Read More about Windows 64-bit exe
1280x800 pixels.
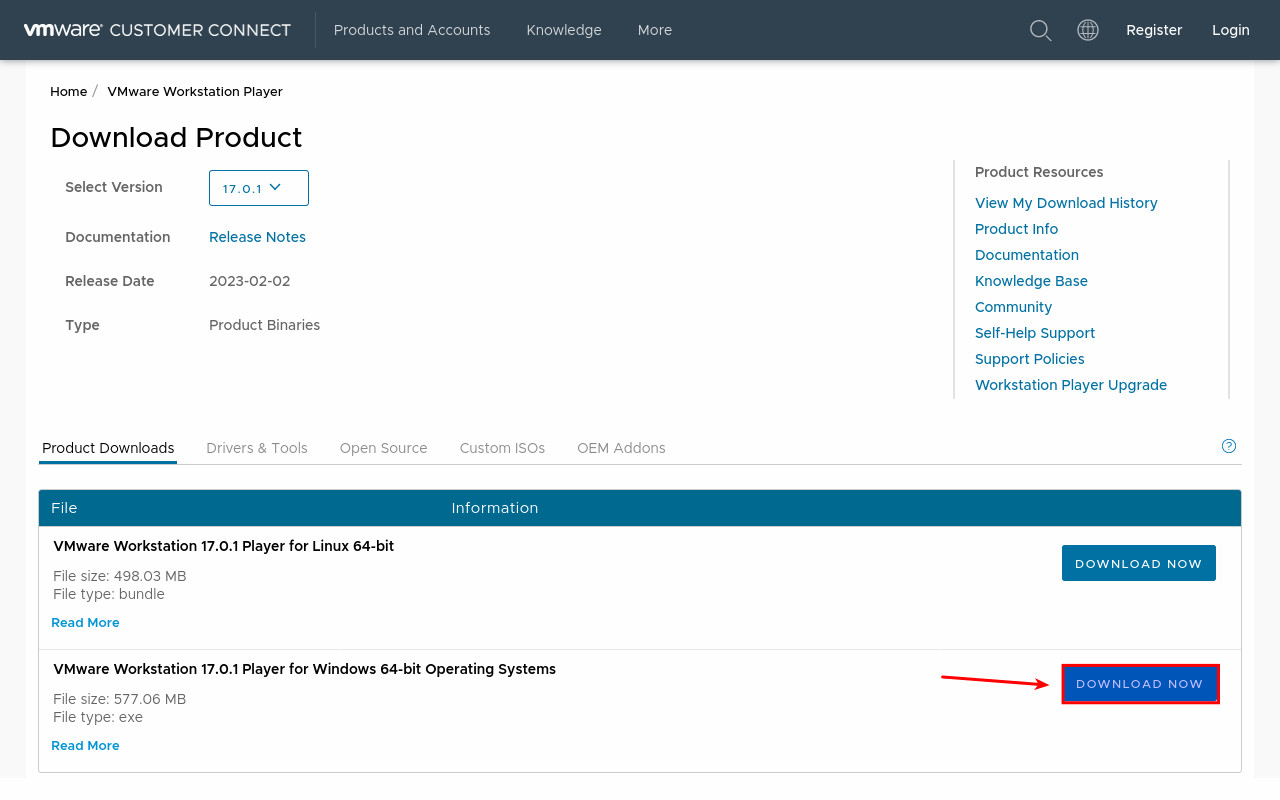(85, 745)
